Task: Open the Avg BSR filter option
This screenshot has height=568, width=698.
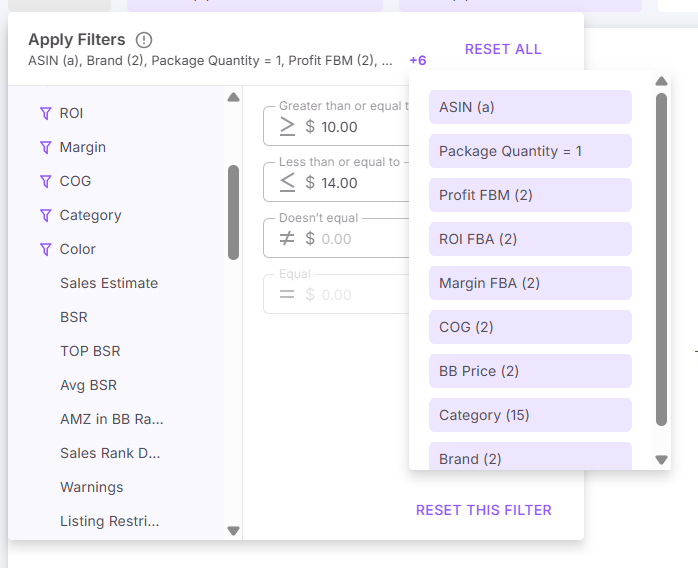Action: (x=88, y=385)
